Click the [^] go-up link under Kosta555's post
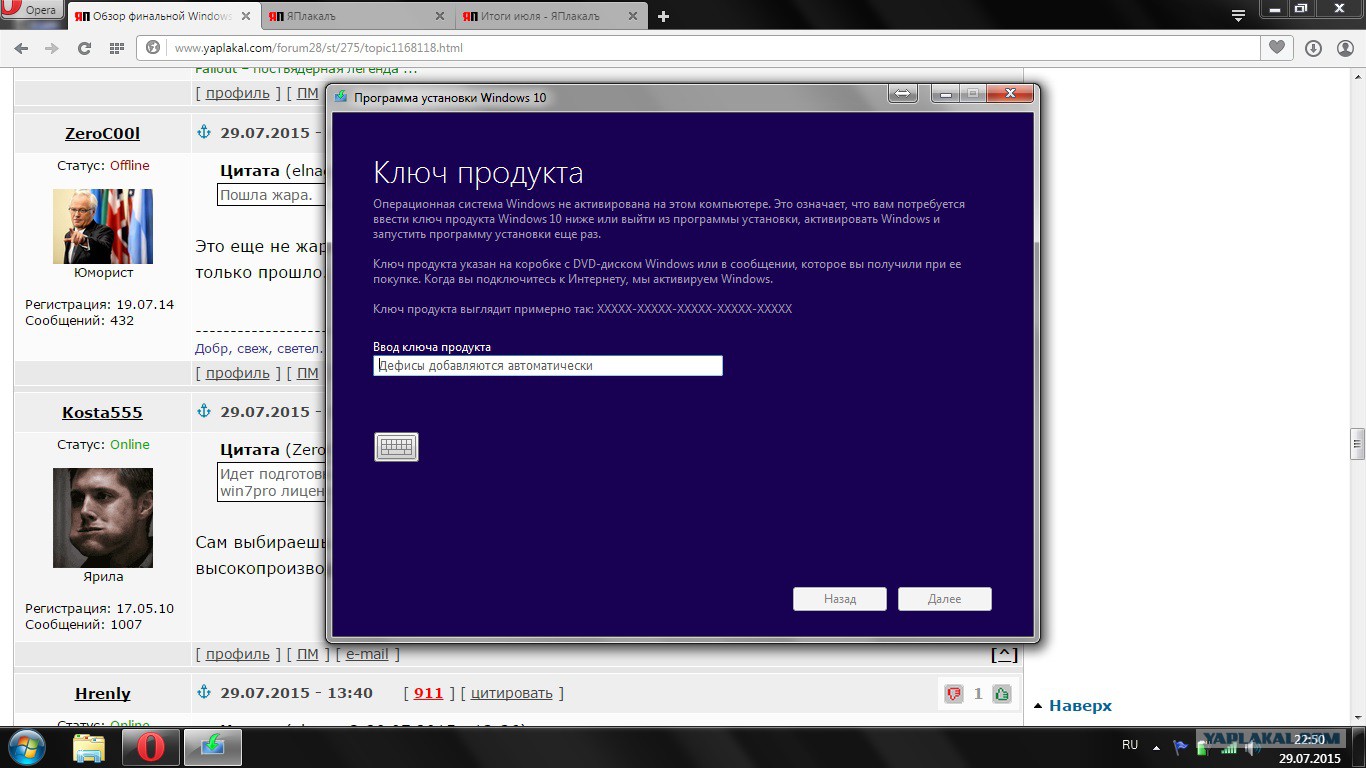The image size is (1366, 768). pyautogui.click(x=1004, y=654)
